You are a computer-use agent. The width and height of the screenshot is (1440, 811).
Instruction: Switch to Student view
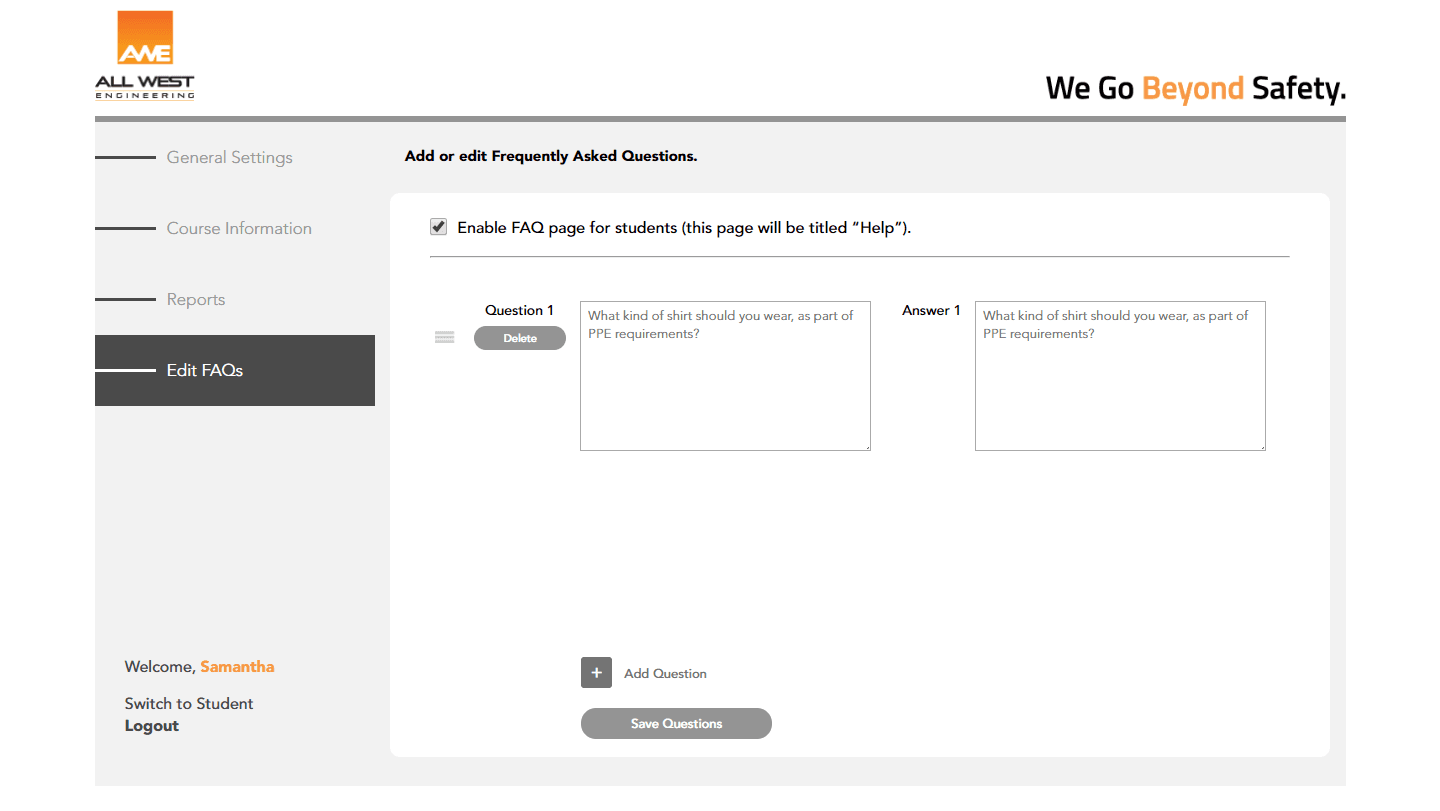pyautogui.click(x=189, y=703)
